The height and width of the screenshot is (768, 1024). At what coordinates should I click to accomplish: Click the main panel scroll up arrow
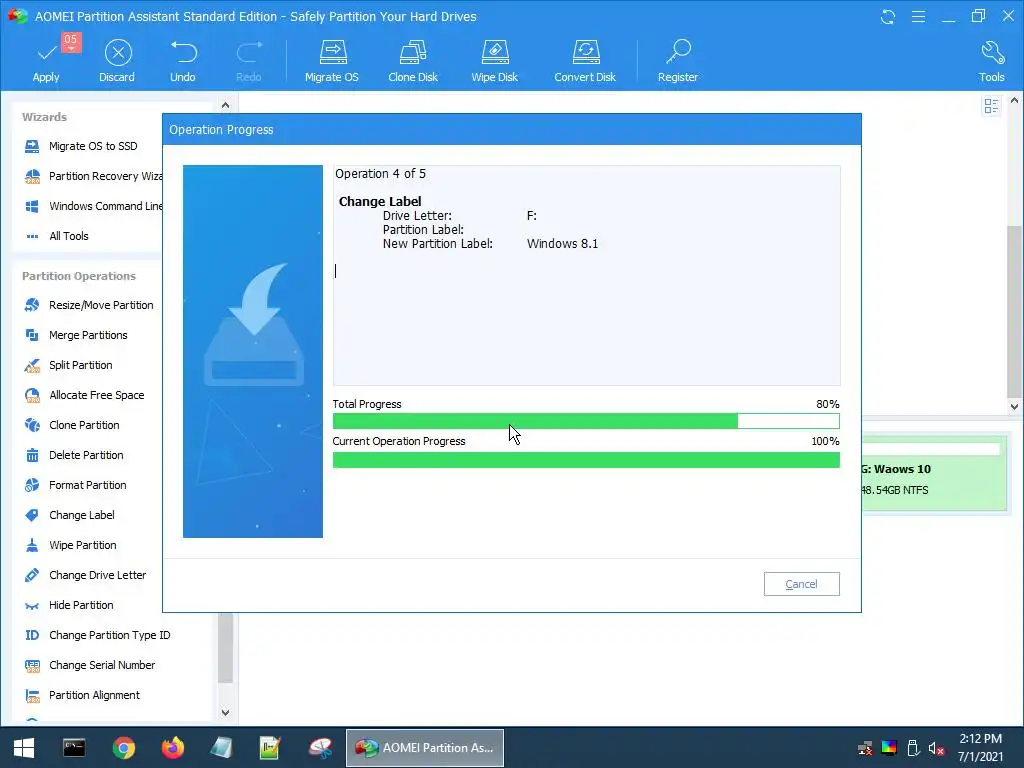1014,101
